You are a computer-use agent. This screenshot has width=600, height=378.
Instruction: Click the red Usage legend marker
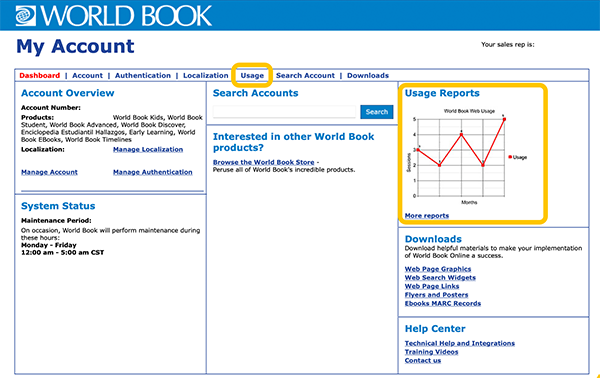[x=510, y=157]
